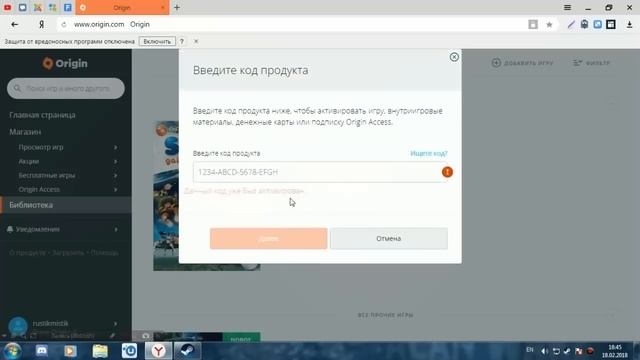
Task: Expand 'Акции' submenu arrow
Action: (116, 162)
